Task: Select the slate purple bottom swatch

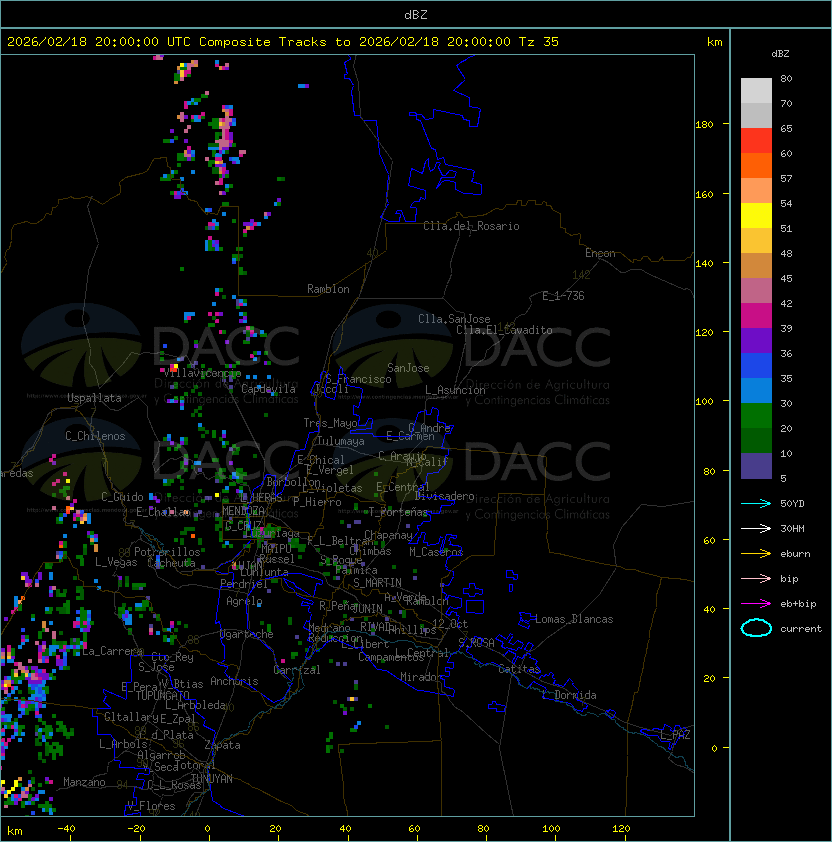Action: tap(756, 466)
